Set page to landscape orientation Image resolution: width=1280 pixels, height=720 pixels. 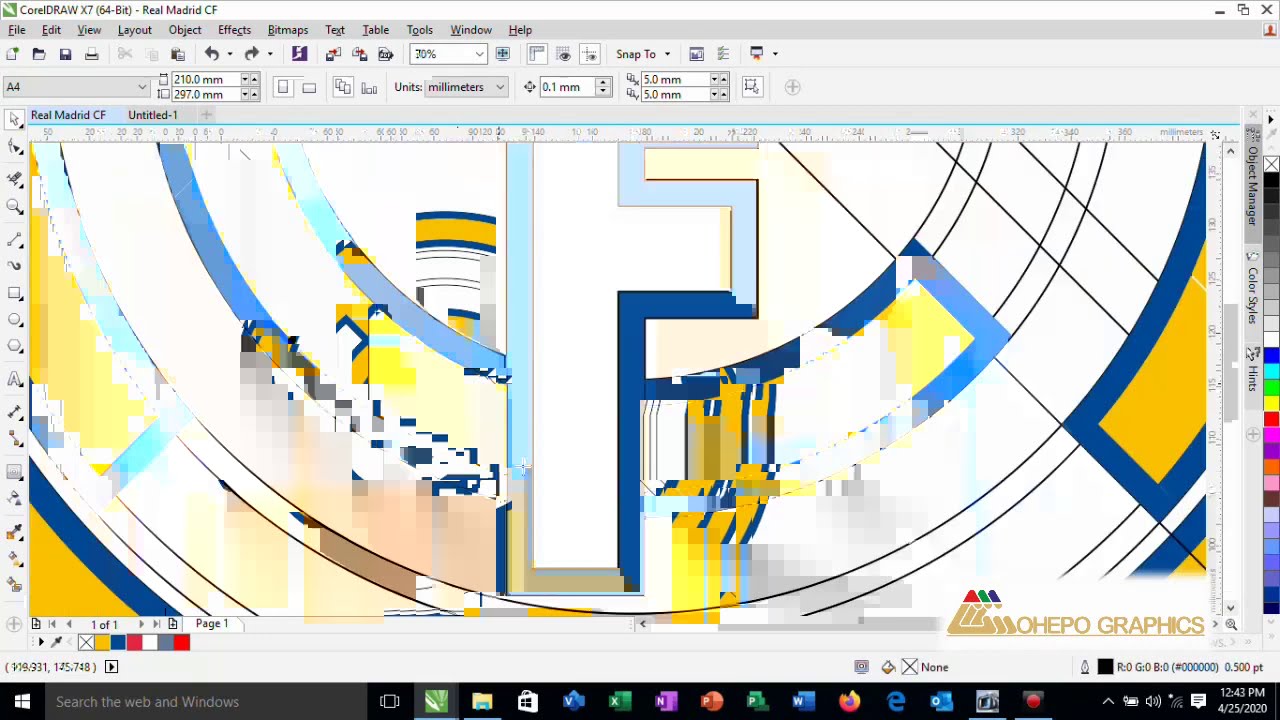click(309, 87)
